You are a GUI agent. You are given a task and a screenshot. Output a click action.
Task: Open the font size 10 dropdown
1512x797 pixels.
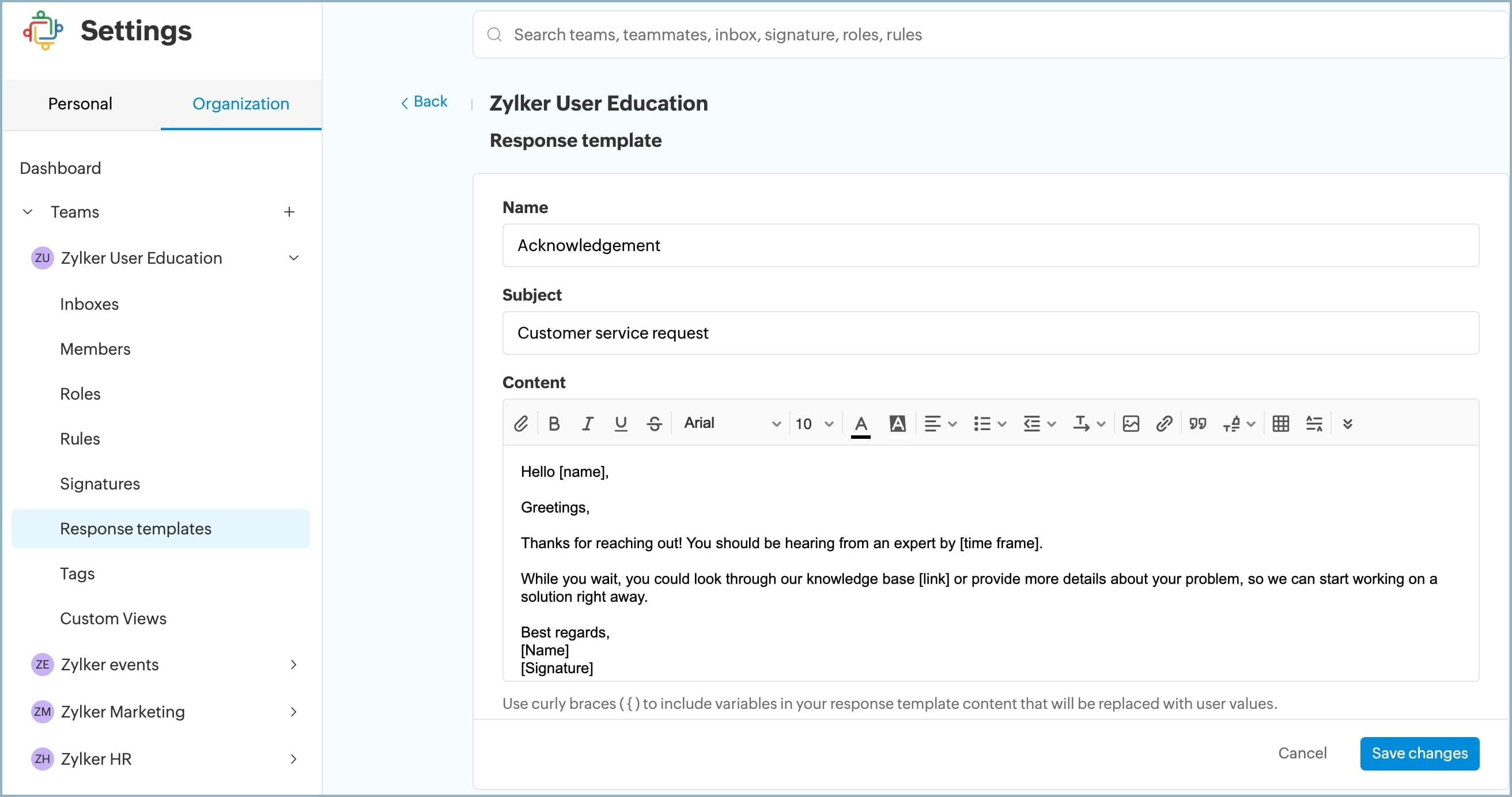pos(814,423)
